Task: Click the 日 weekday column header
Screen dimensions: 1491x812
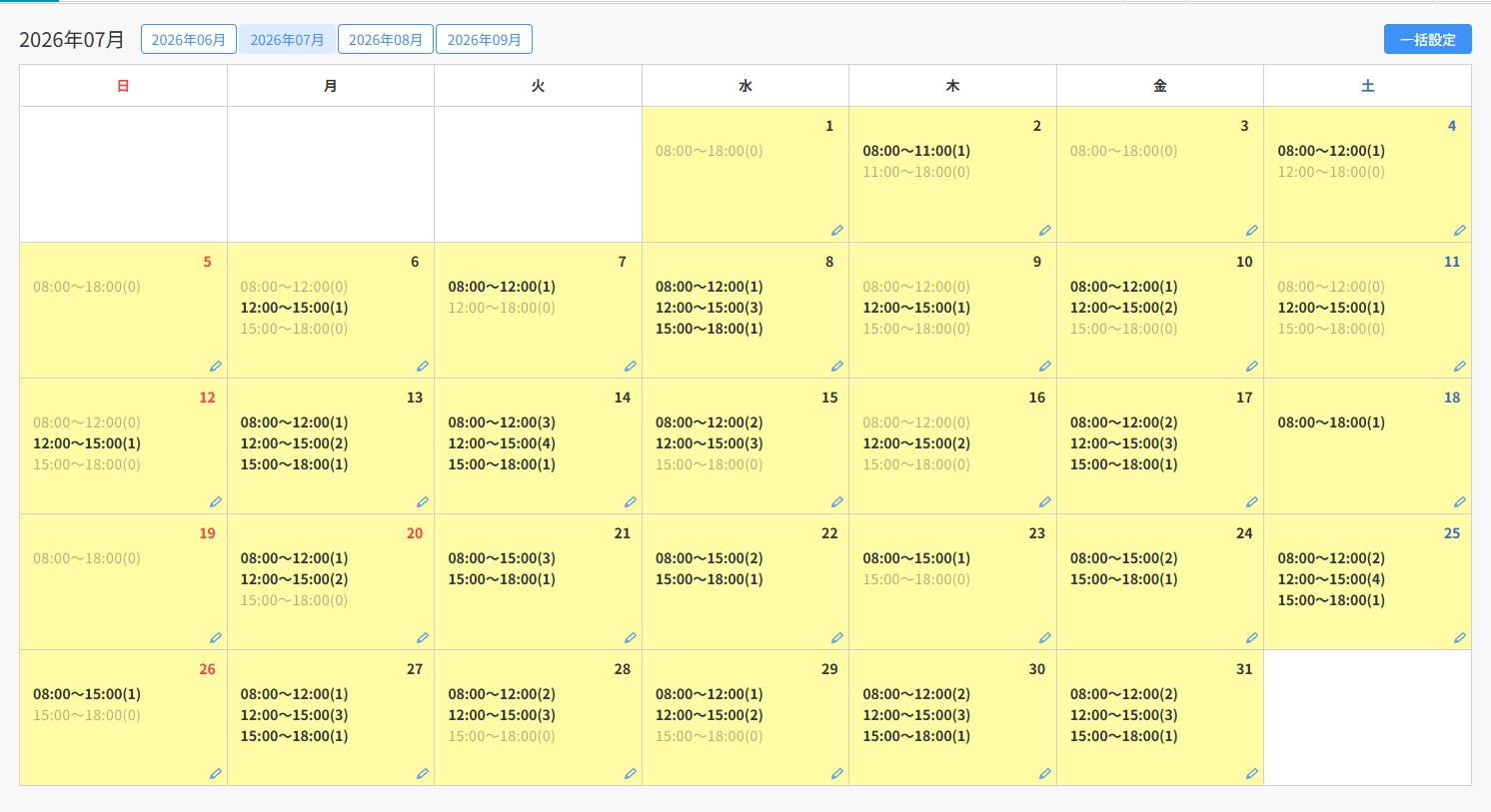Action: click(123, 86)
